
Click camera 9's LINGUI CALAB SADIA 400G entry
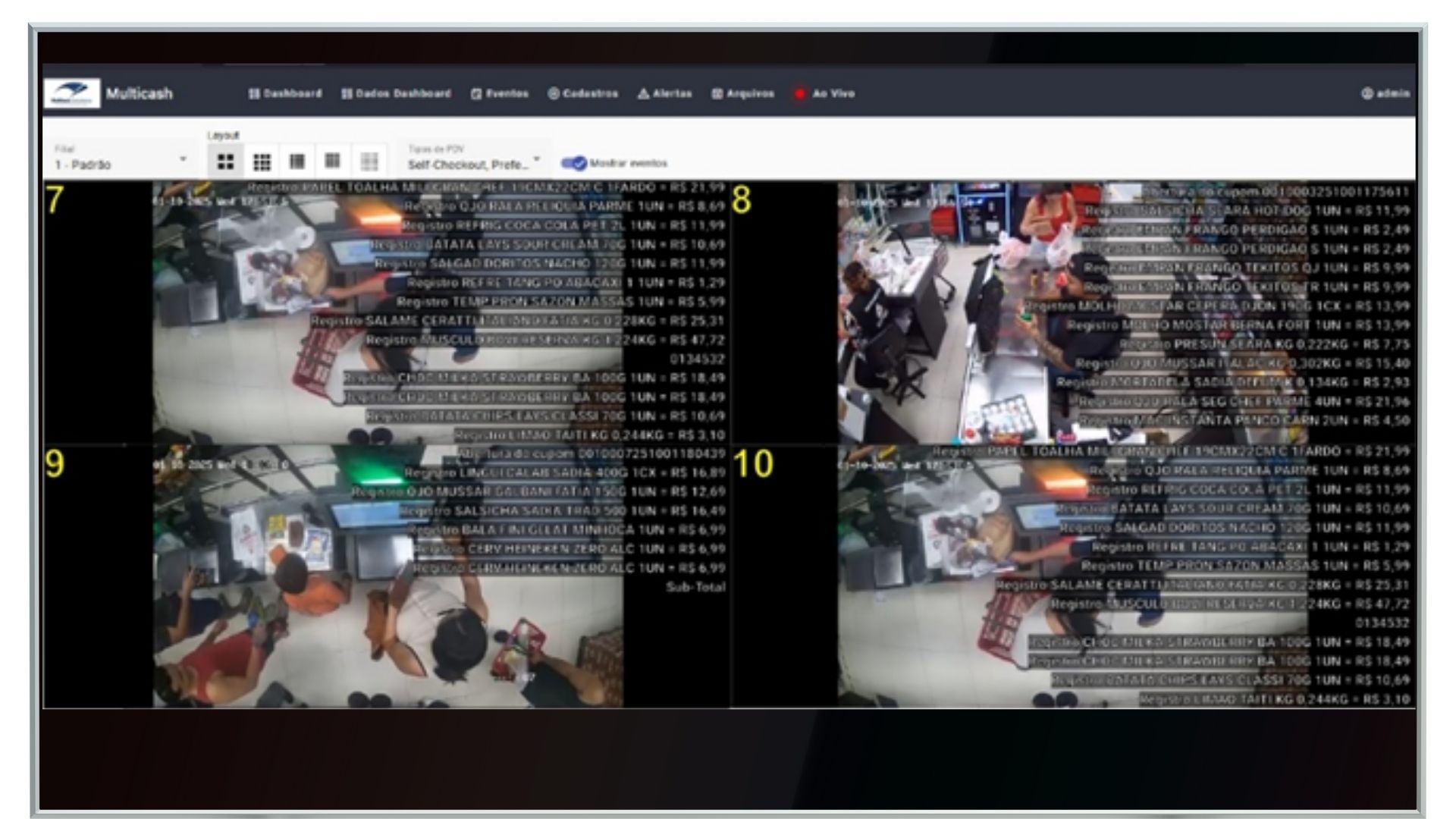(565, 472)
